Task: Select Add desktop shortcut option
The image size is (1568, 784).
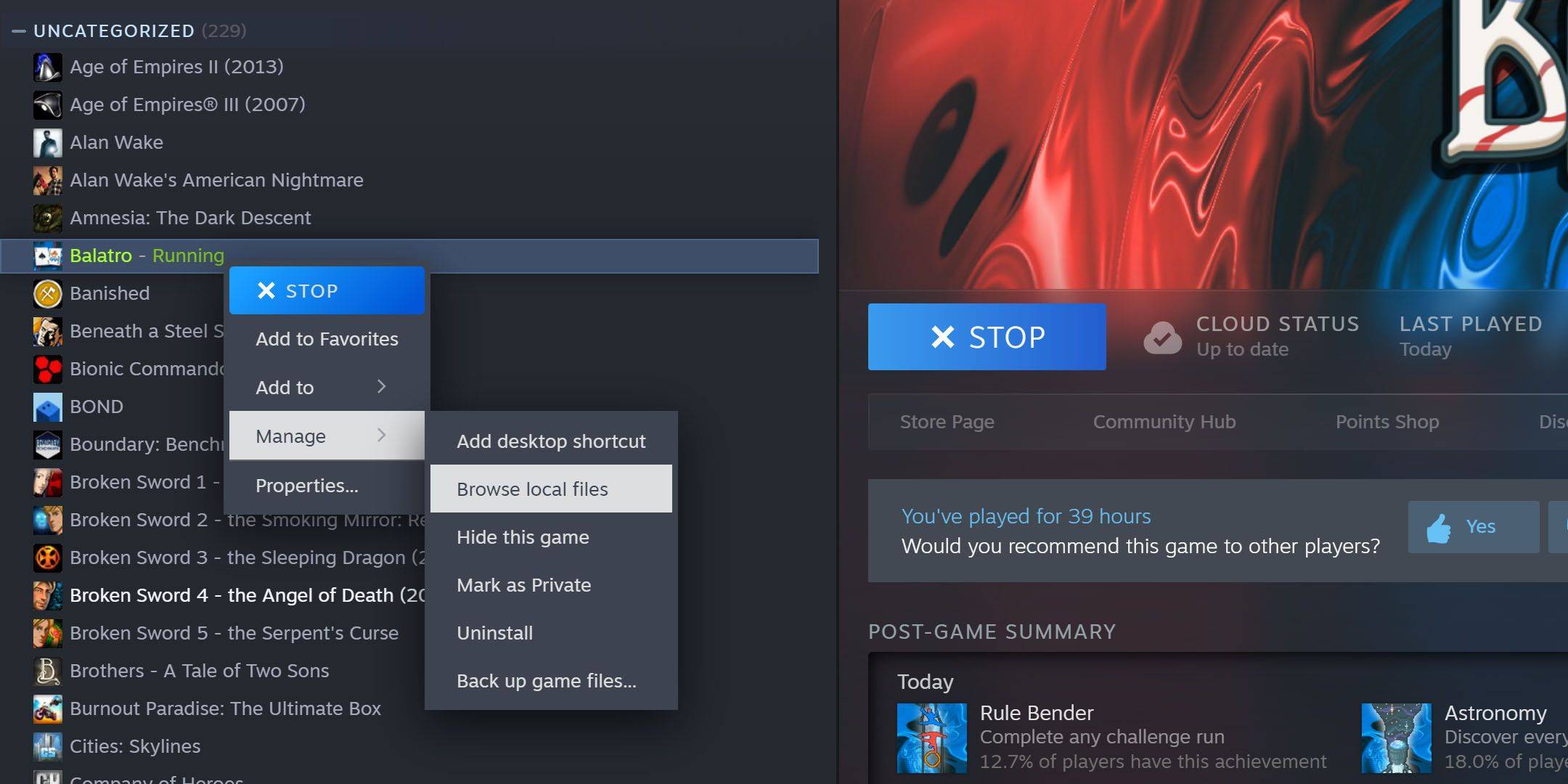Action: [x=550, y=440]
